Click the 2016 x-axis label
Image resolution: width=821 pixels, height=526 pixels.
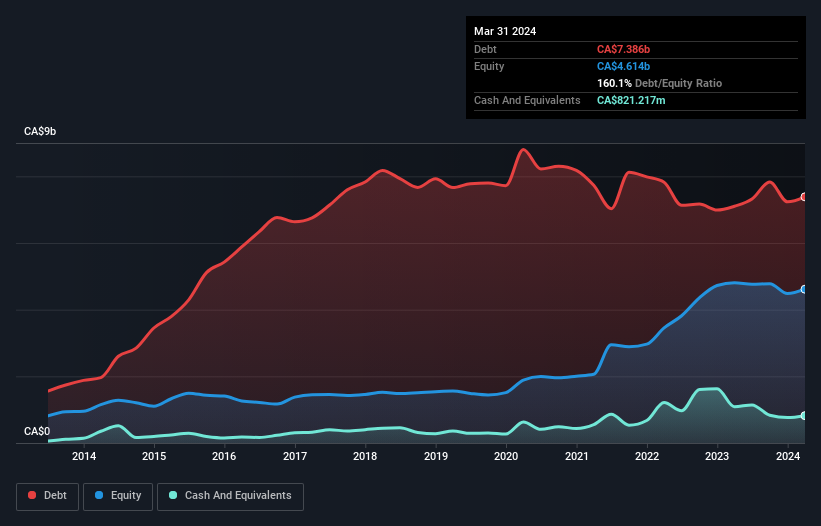(224, 456)
